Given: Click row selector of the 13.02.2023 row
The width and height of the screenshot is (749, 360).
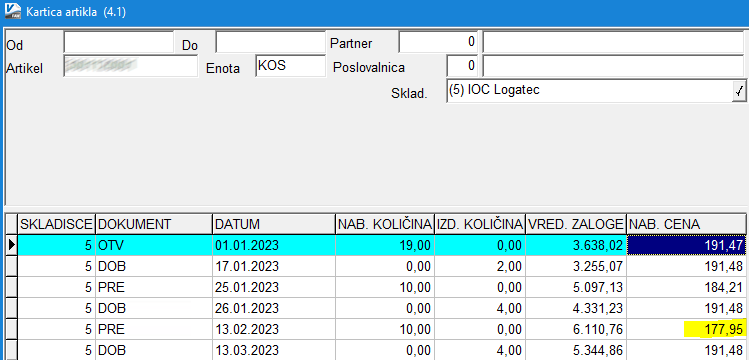Looking at the screenshot, I should coord(11,329).
